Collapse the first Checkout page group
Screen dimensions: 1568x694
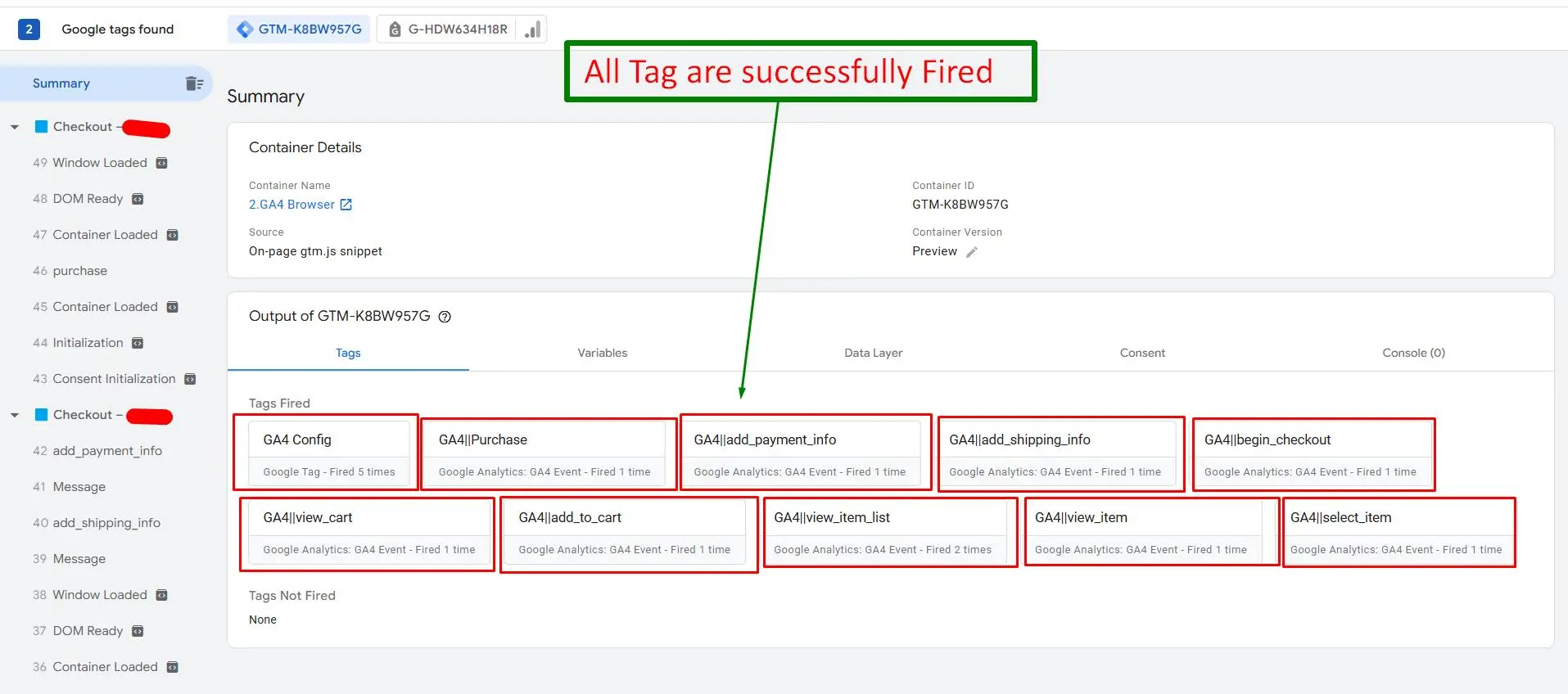(x=15, y=127)
